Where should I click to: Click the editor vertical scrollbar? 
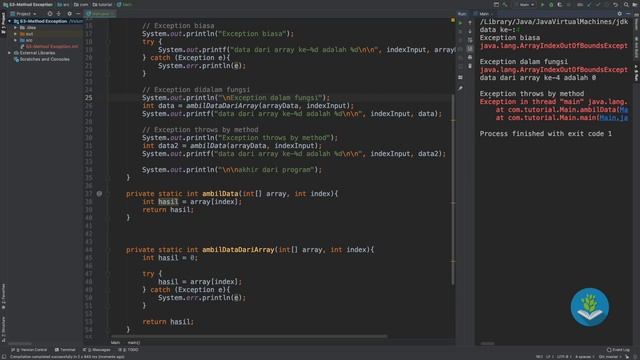(x=453, y=190)
